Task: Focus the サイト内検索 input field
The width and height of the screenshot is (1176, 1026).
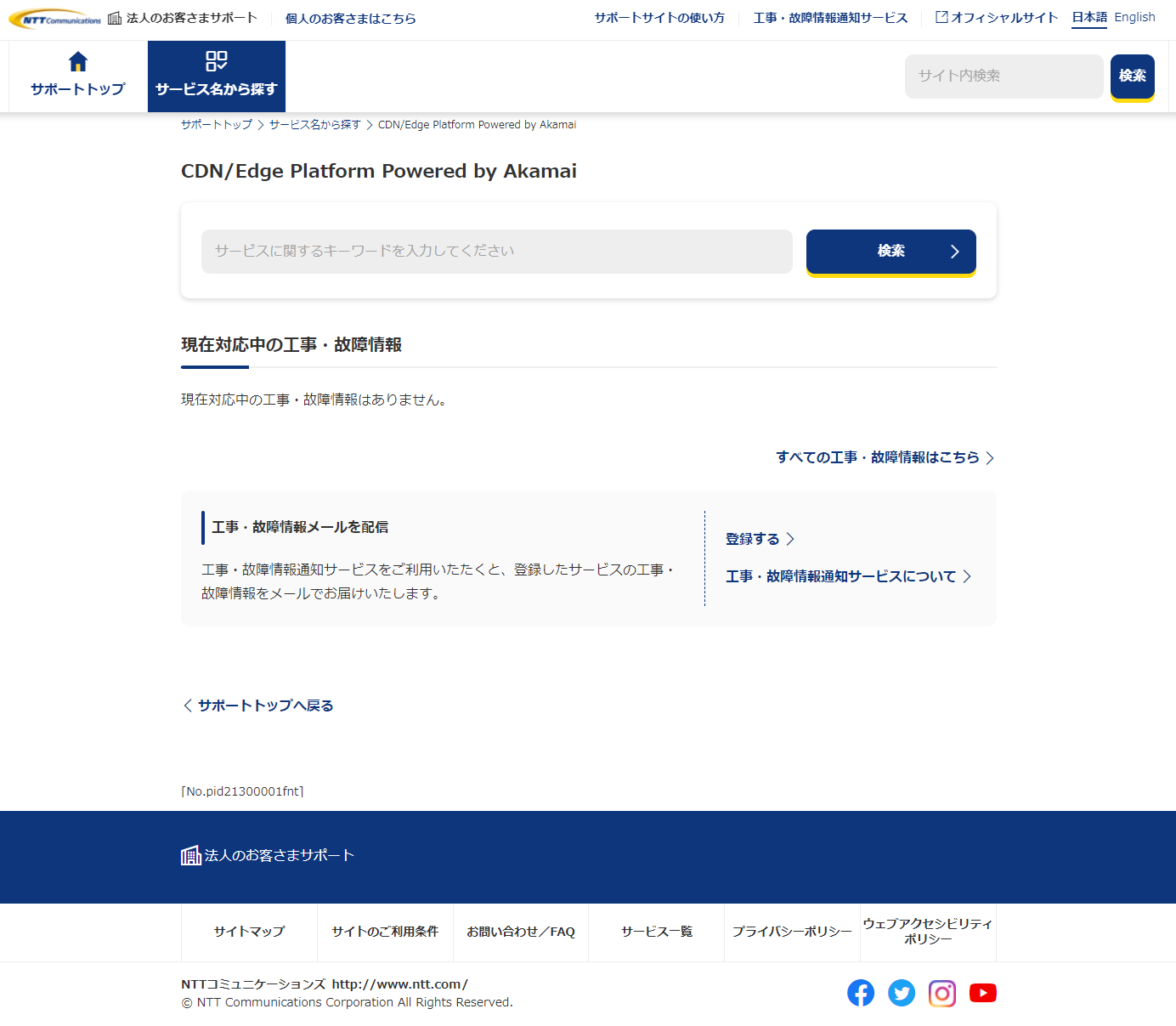Action: [x=1004, y=77]
